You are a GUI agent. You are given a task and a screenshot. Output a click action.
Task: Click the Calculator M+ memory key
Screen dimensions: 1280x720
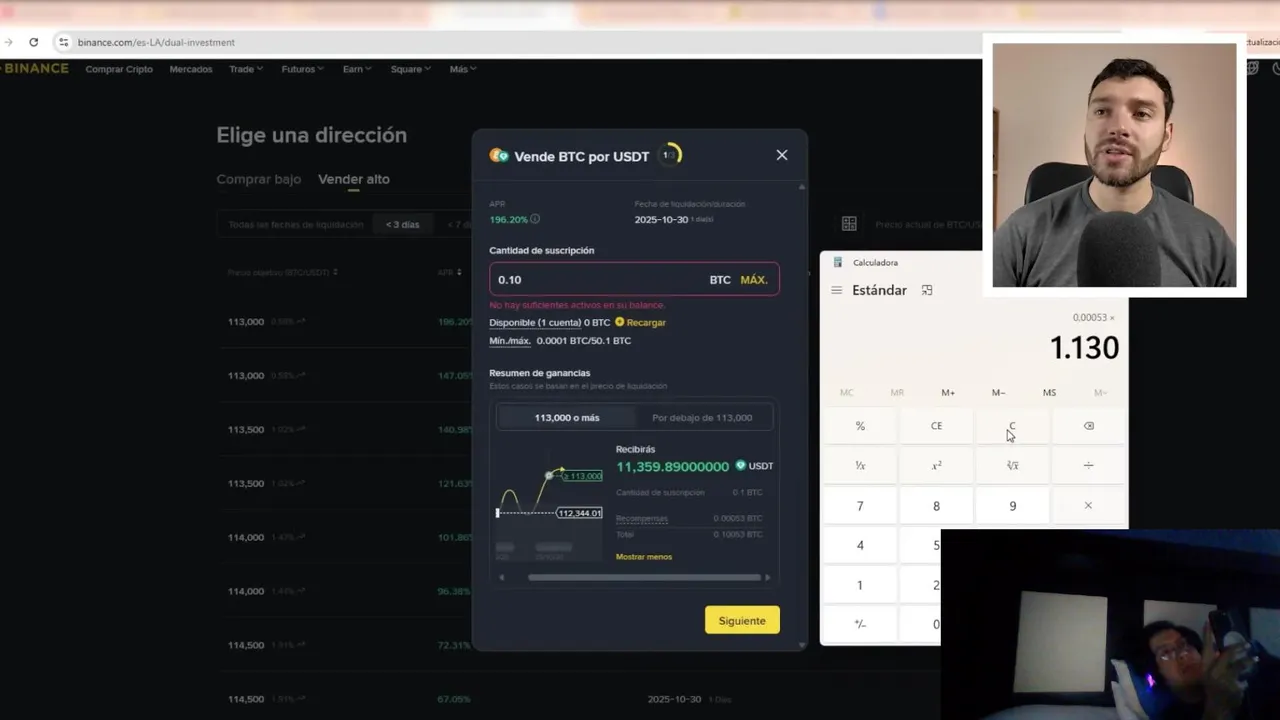coord(948,393)
